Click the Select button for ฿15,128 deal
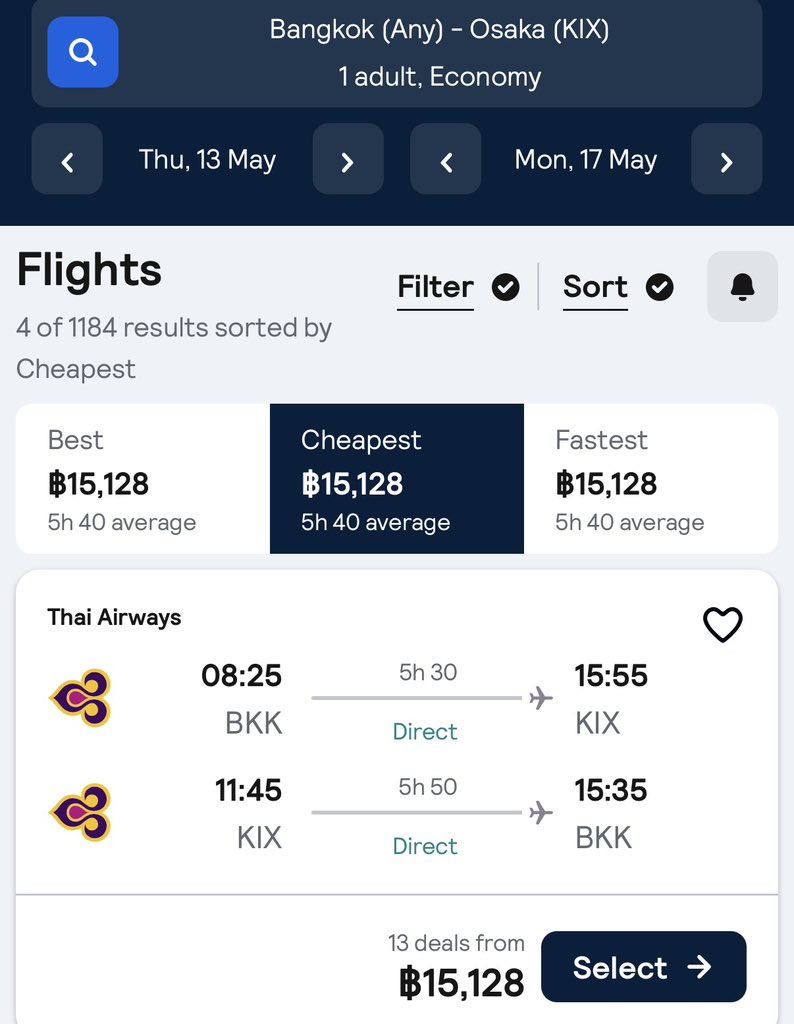Screen dimensions: 794x1024 pyautogui.click(x=644, y=967)
